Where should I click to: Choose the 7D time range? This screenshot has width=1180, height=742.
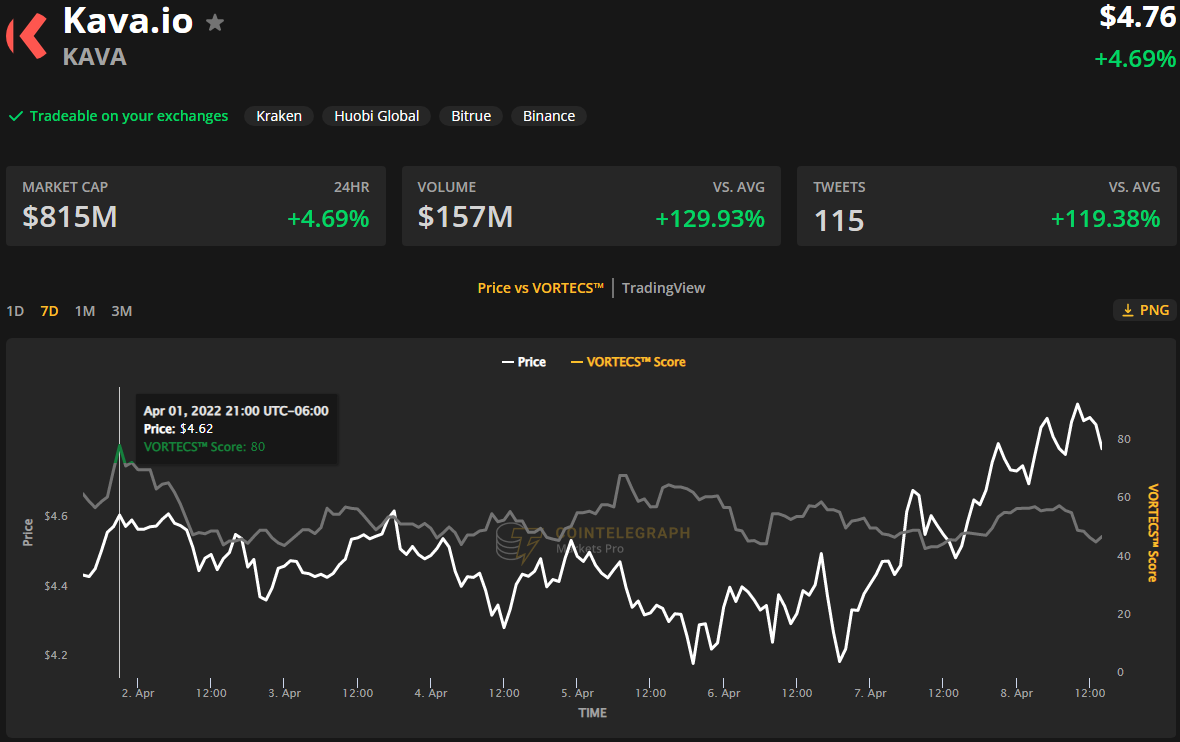[49, 311]
